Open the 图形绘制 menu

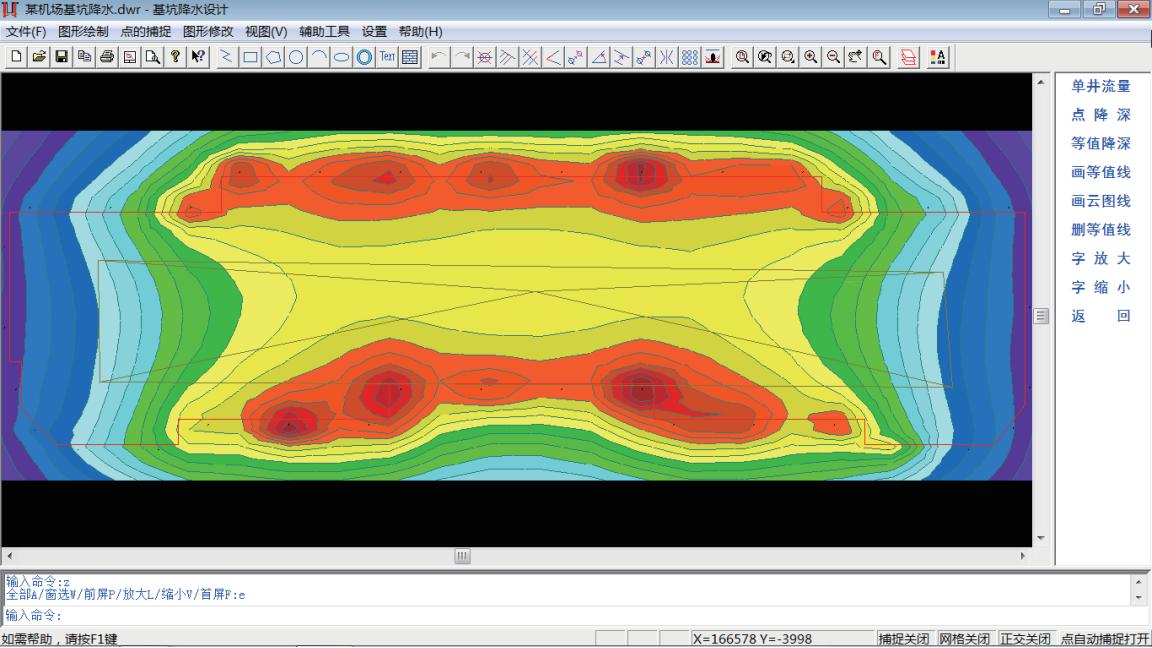[x=83, y=32]
